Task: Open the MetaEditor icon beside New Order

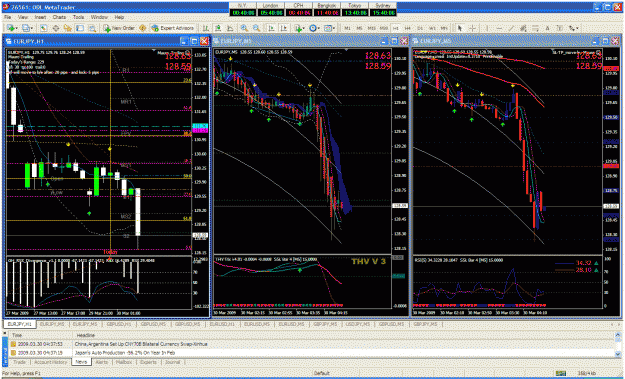Action: coord(142,28)
